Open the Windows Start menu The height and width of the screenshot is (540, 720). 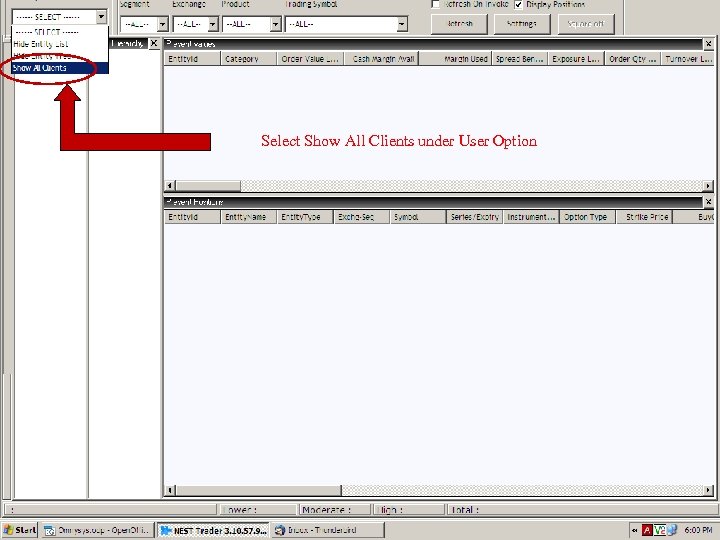pyautogui.click(x=19, y=530)
